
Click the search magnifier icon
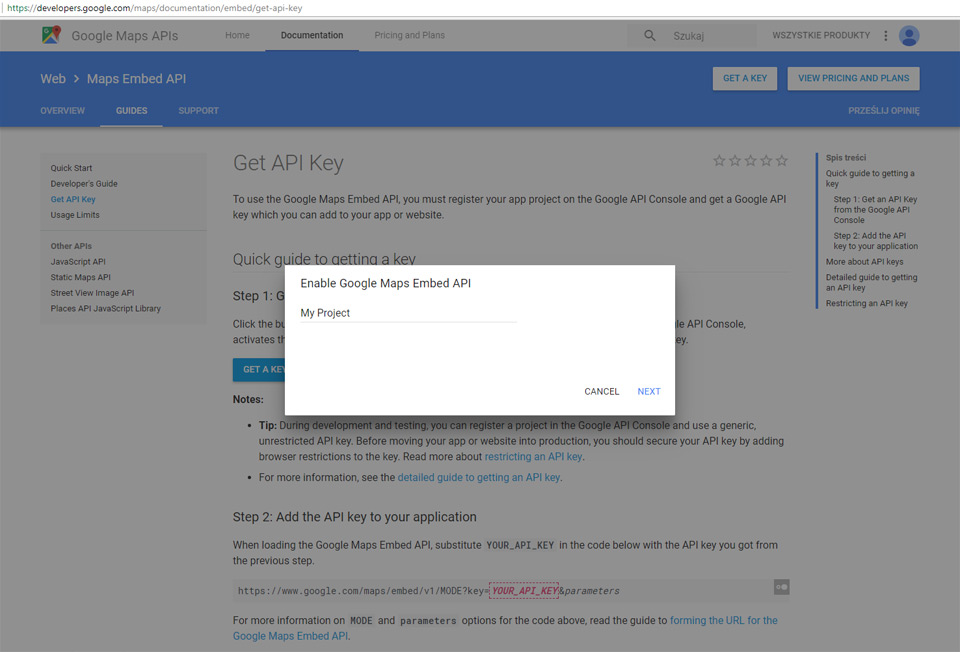coord(650,36)
